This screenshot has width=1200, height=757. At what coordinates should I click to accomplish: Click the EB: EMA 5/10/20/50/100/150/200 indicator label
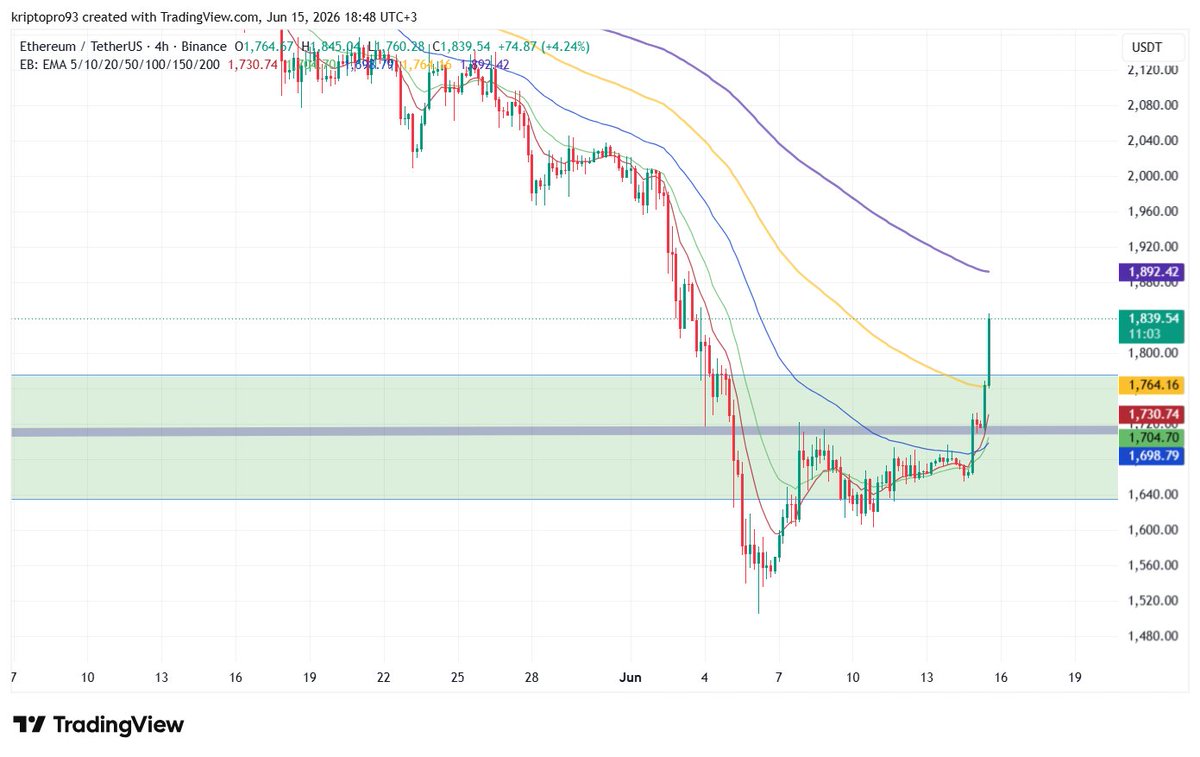(x=122, y=64)
